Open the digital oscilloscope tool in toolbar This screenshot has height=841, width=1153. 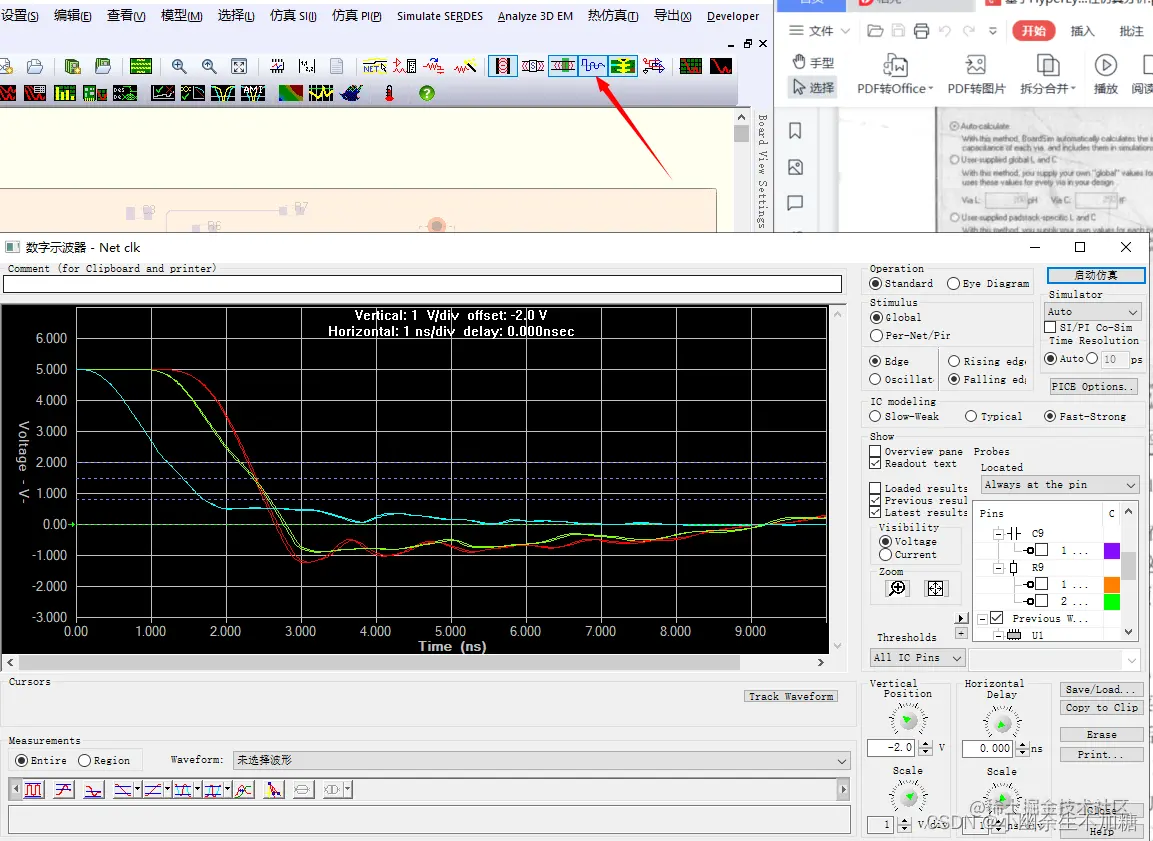(593, 67)
